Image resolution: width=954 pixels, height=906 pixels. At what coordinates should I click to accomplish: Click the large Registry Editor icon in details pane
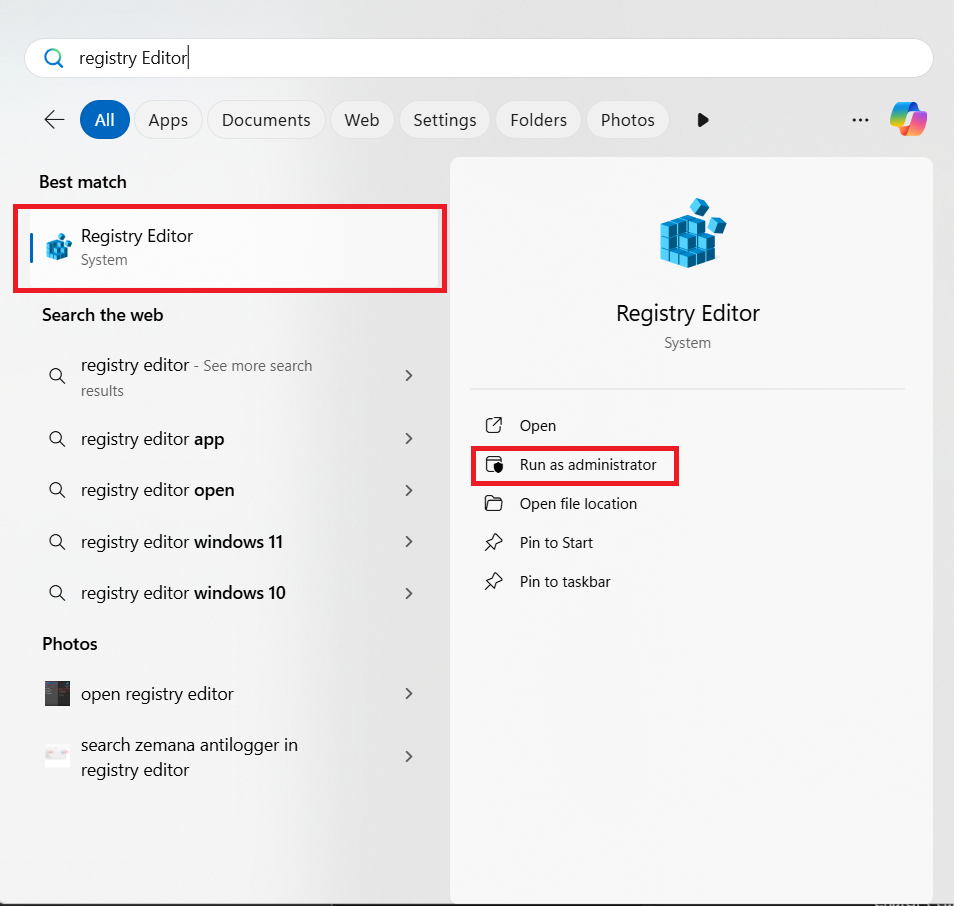click(692, 233)
